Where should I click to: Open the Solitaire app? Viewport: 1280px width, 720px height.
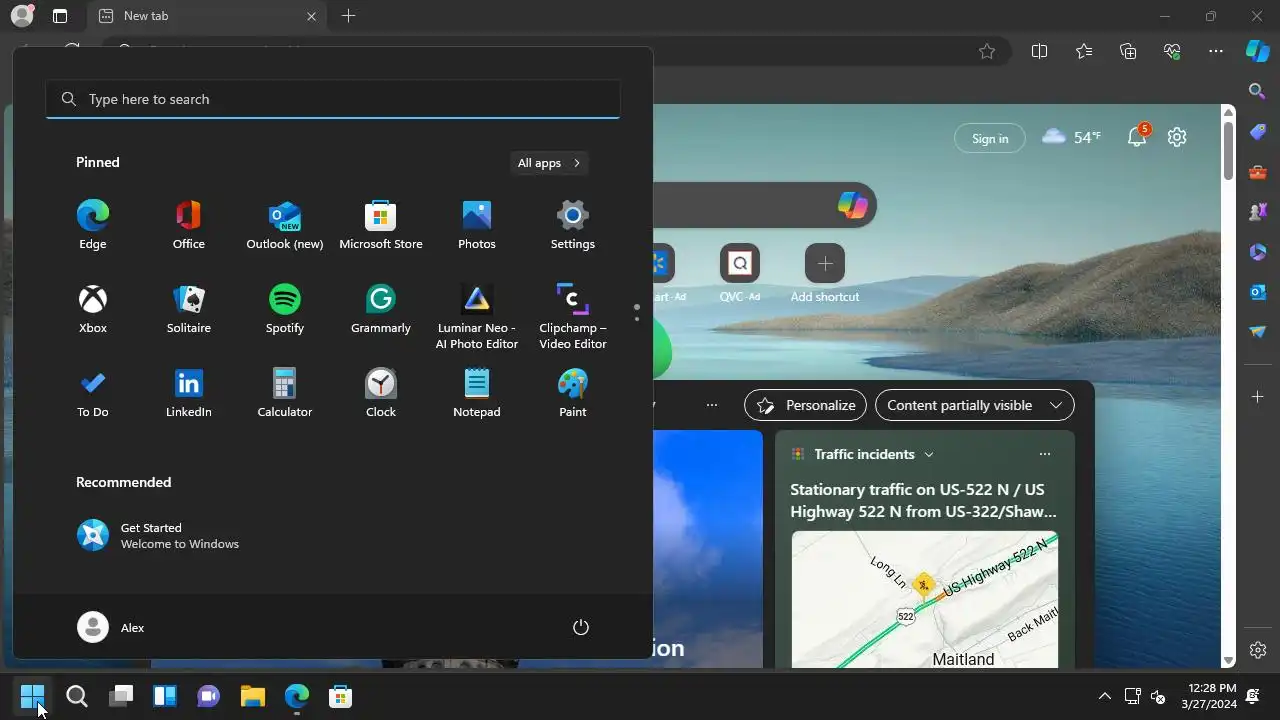pos(189,309)
